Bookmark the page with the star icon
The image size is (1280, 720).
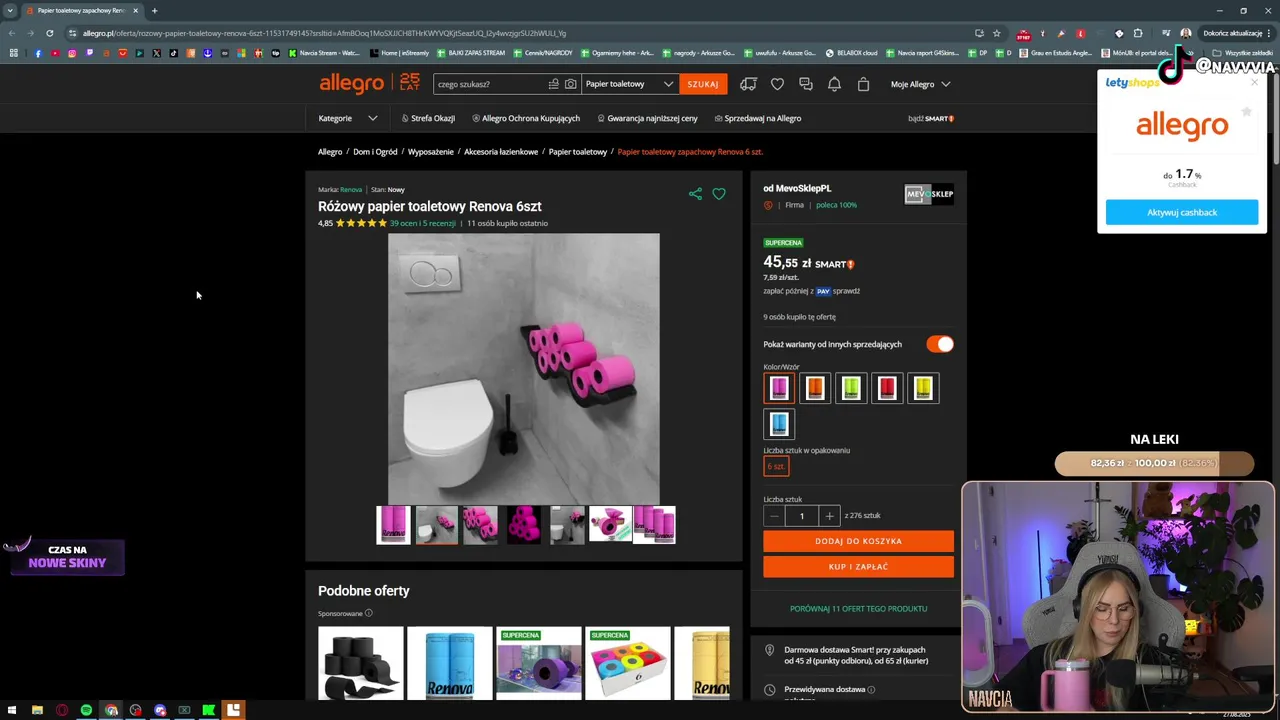(997, 33)
